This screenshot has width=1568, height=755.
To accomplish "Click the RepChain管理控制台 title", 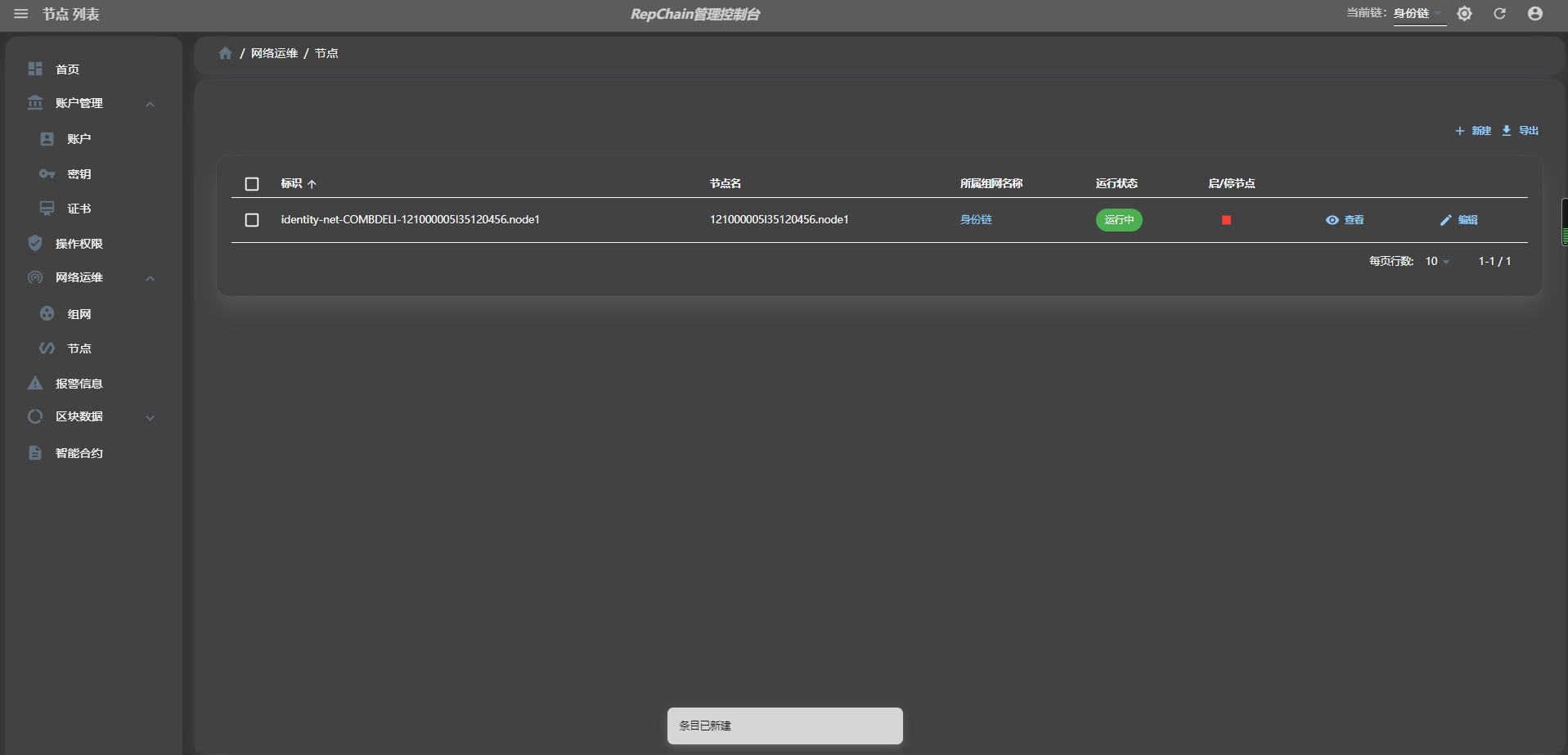I will 695,14.
